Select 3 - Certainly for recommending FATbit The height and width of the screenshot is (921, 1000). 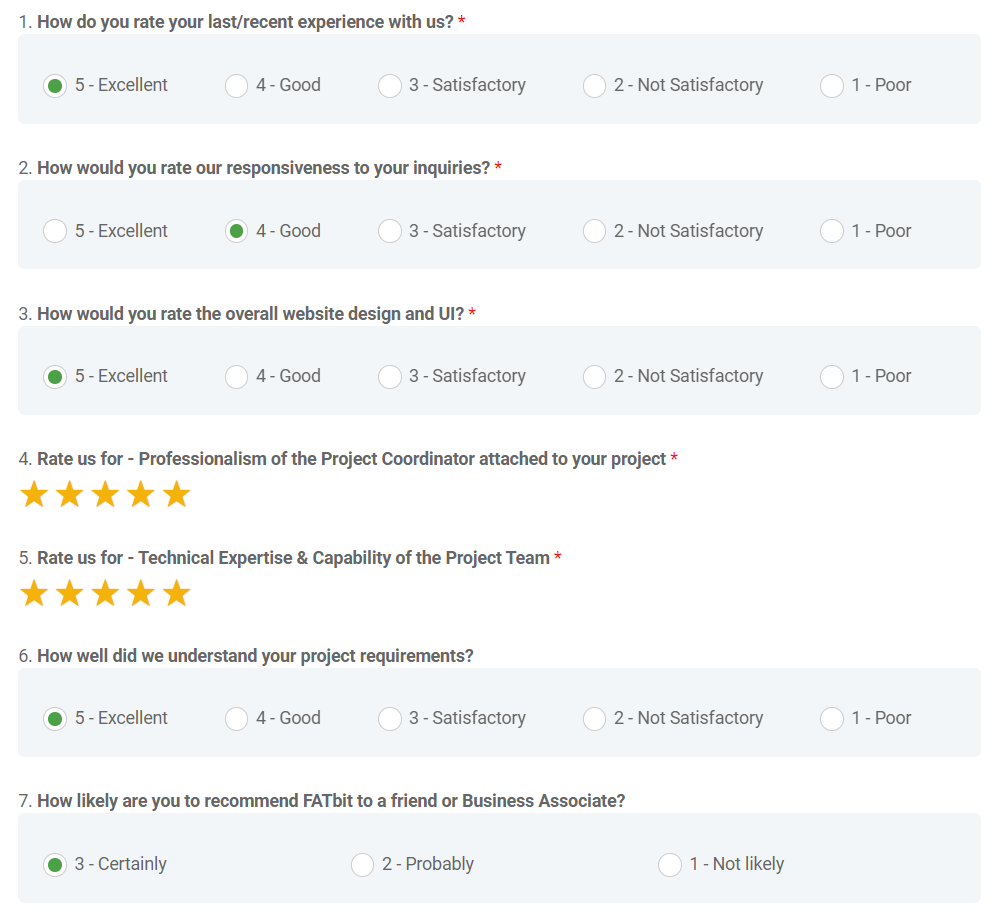[x=55, y=865]
